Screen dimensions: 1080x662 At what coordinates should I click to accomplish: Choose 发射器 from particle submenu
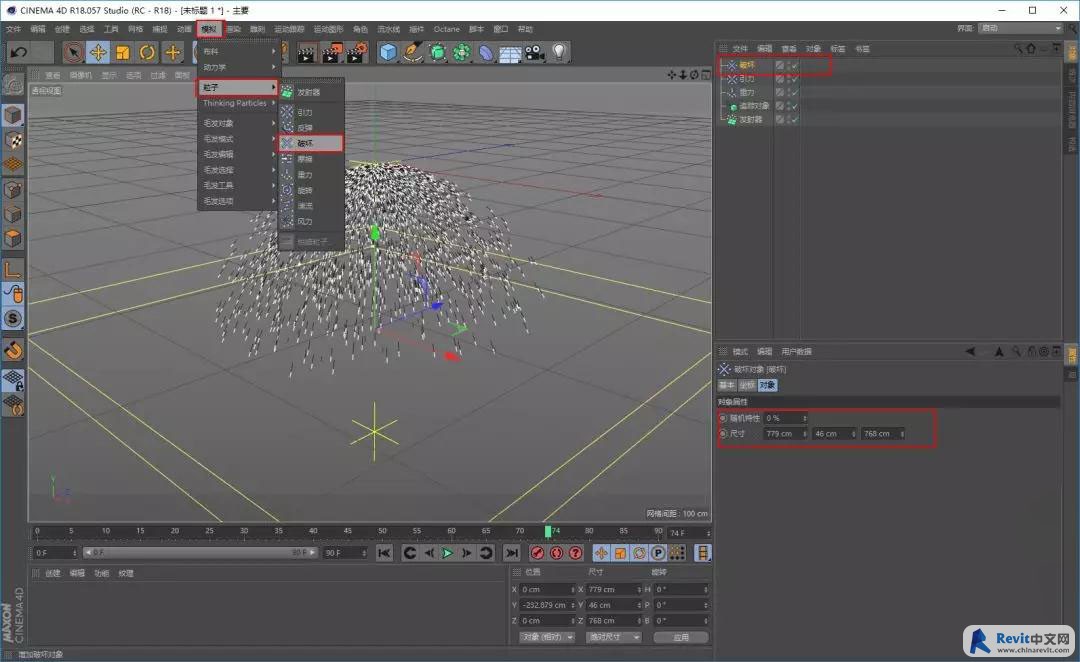point(311,92)
